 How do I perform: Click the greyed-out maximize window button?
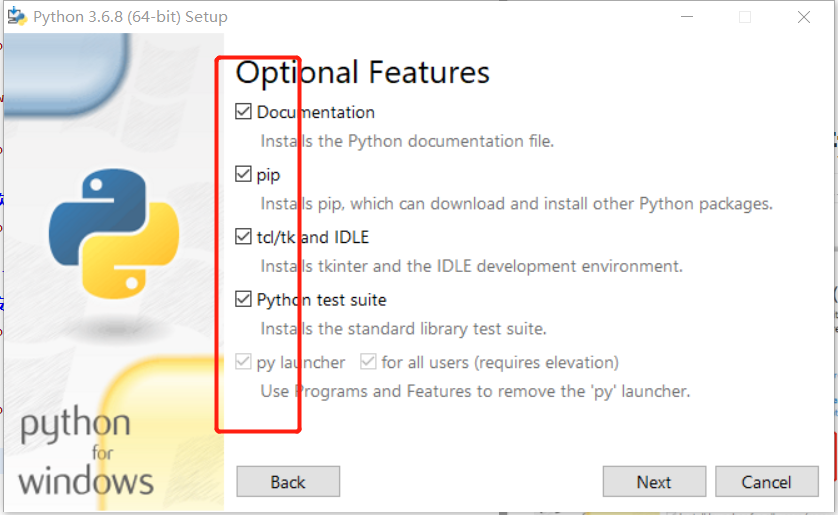[745, 17]
